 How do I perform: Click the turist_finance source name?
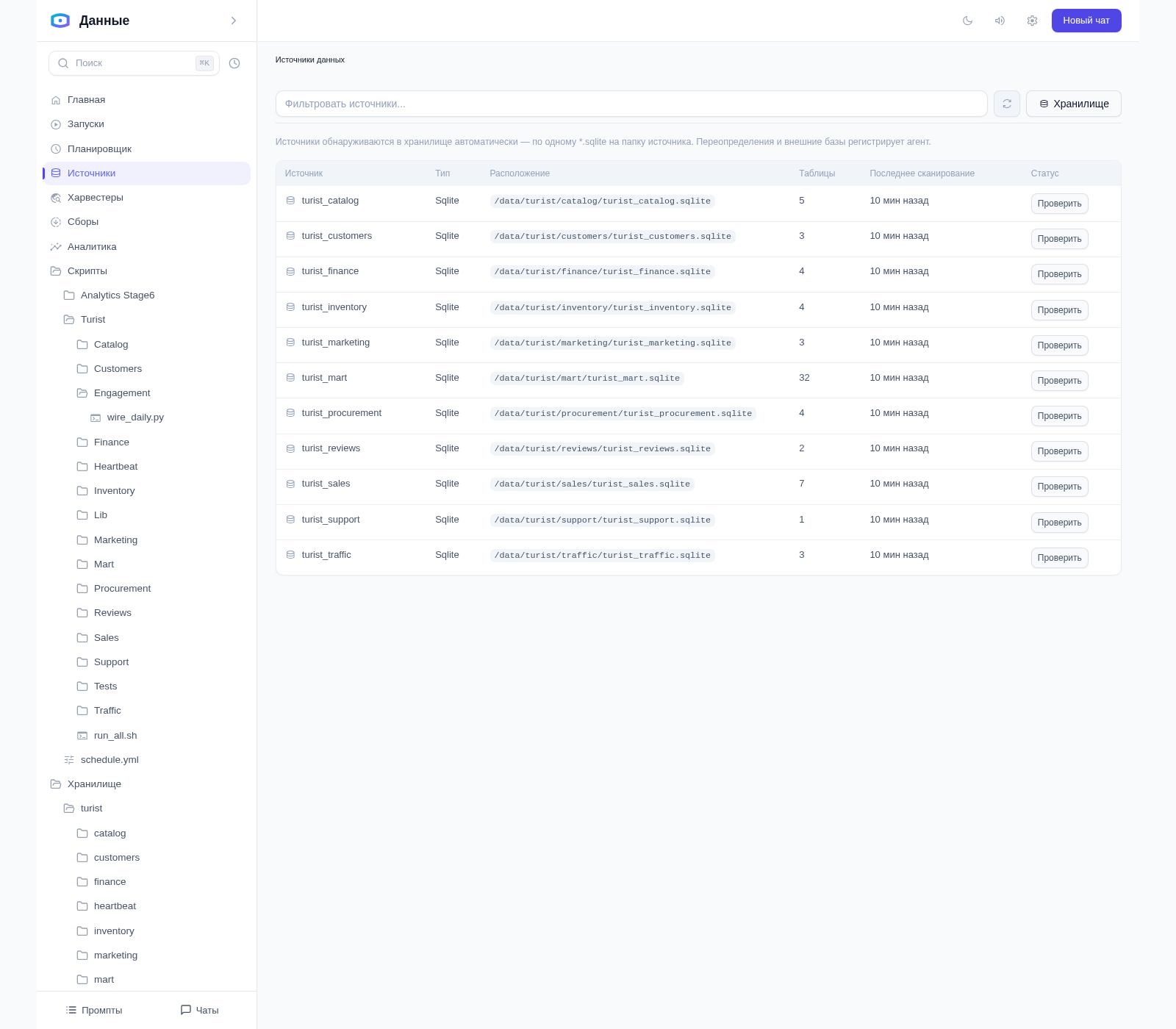point(330,271)
